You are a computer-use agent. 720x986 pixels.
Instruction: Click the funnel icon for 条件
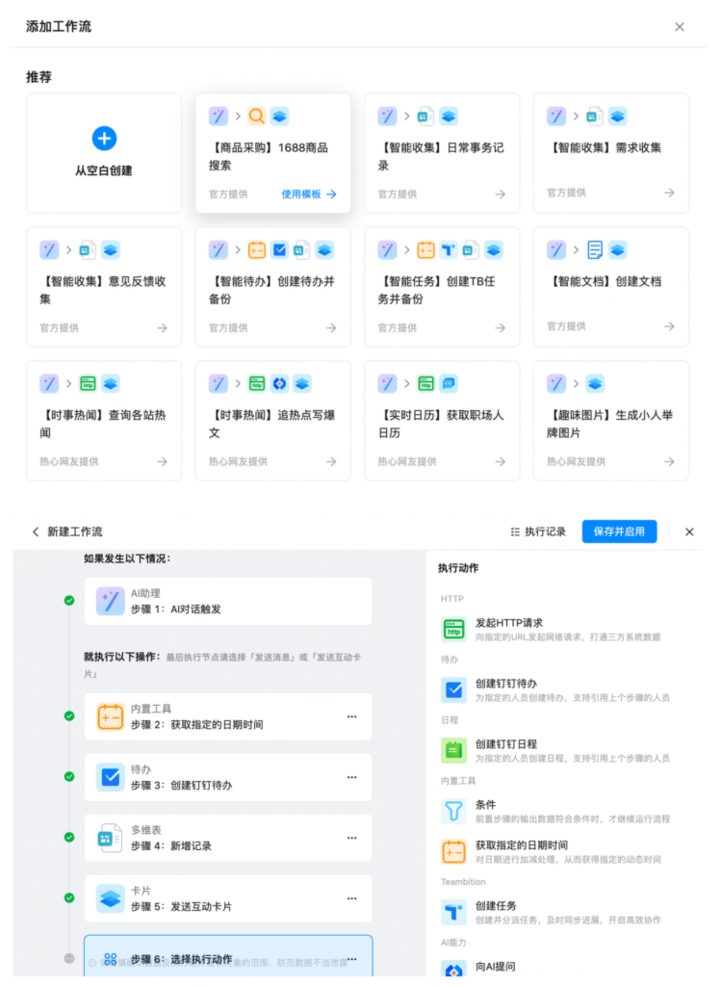[453, 811]
